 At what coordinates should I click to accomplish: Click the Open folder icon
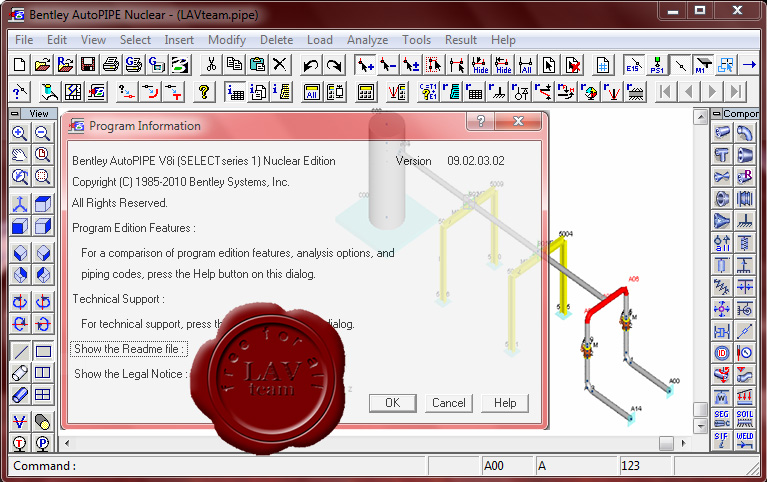pos(43,65)
